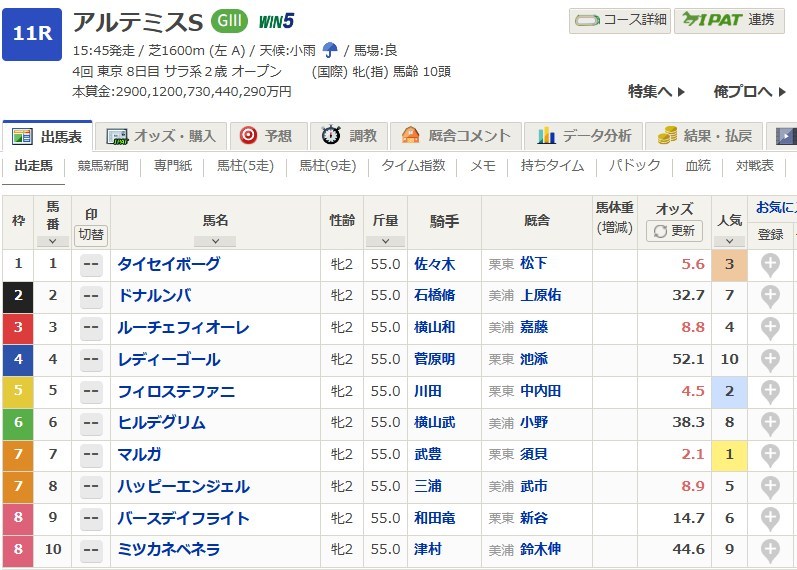Open コース詳細 course details
797x570 pixels.
pyautogui.click(x=619, y=20)
